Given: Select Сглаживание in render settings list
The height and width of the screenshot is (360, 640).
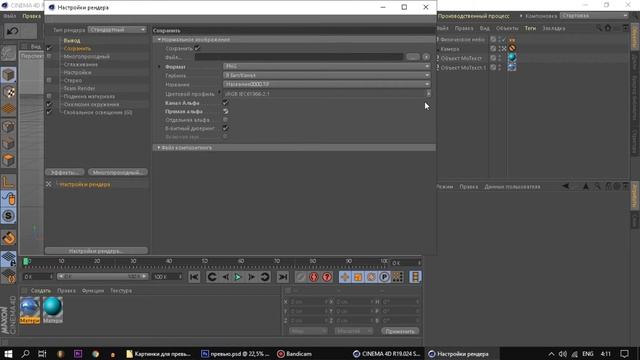Looking at the screenshot, I should tap(80, 64).
